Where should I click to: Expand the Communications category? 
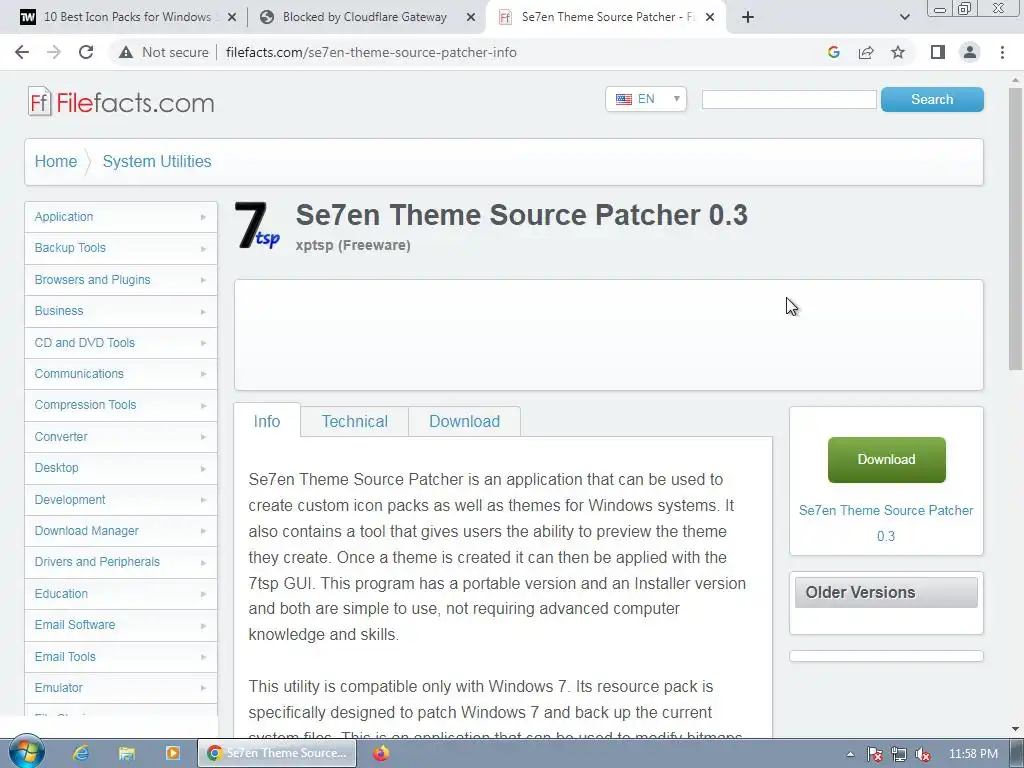(x=121, y=374)
